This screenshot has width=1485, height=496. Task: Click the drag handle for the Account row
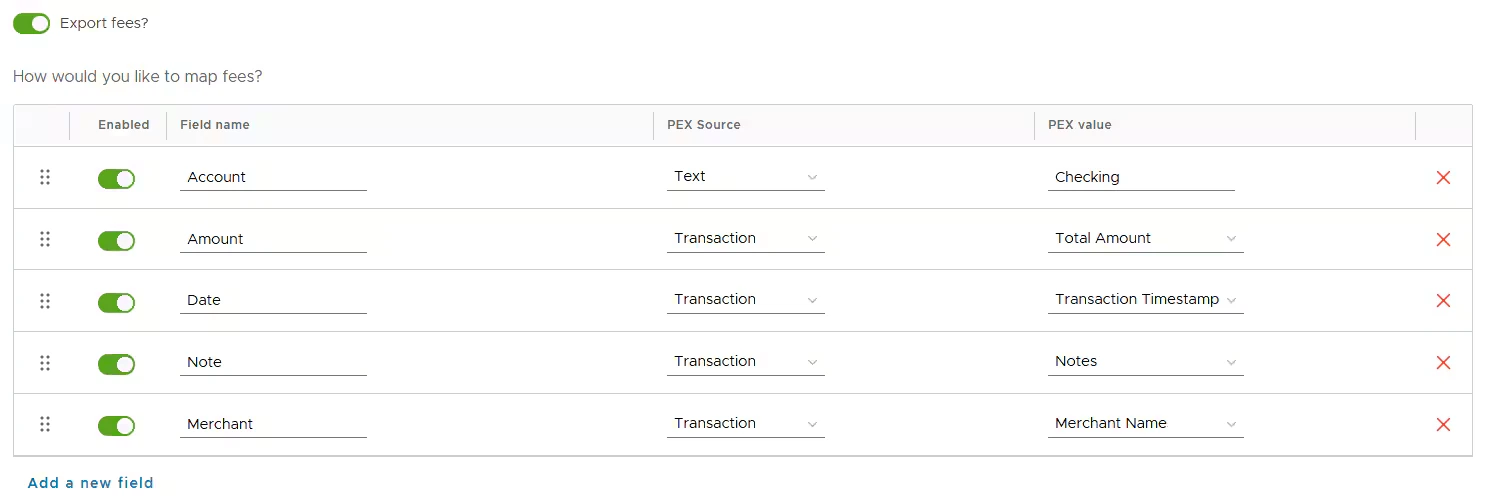pyautogui.click(x=45, y=178)
